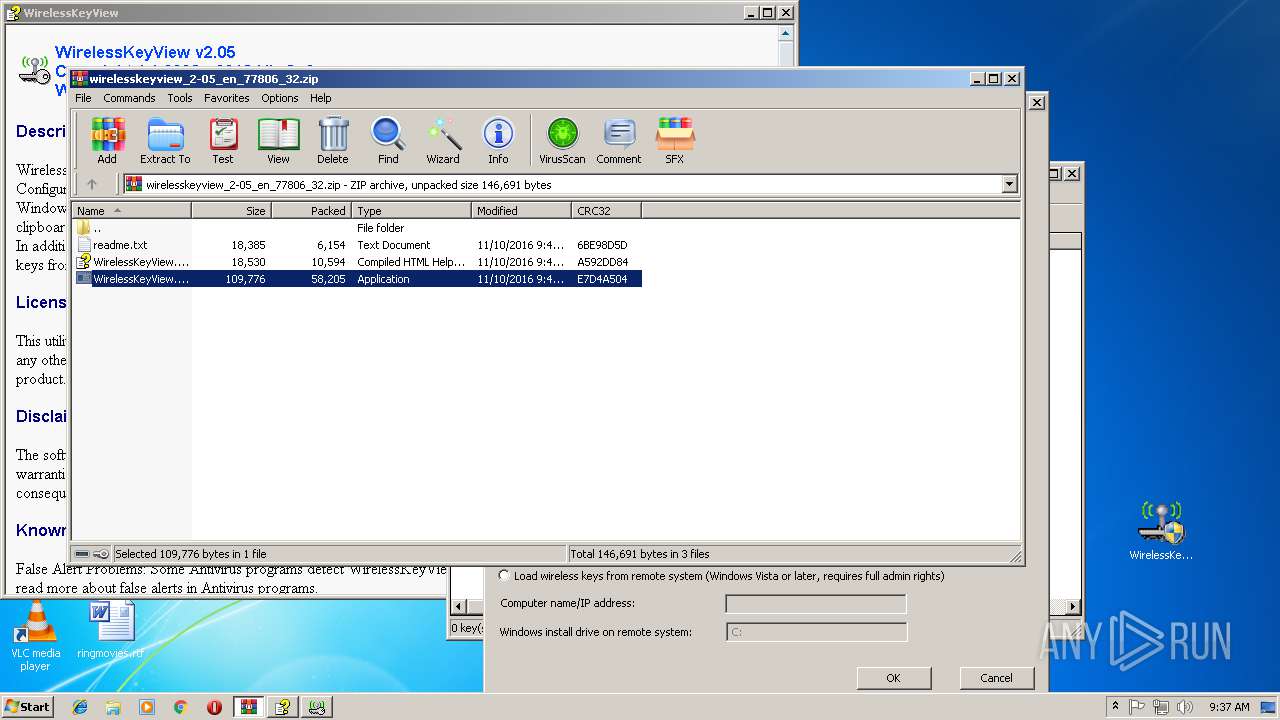Open Windows Media Player taskbar icon

click(x=147, y=707)
